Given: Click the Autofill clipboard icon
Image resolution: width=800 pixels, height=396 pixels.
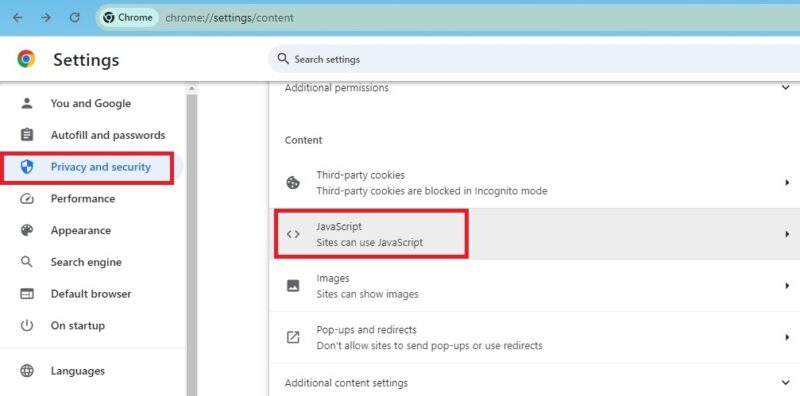Looking at the screenshot, I should [x=27, y=135].
